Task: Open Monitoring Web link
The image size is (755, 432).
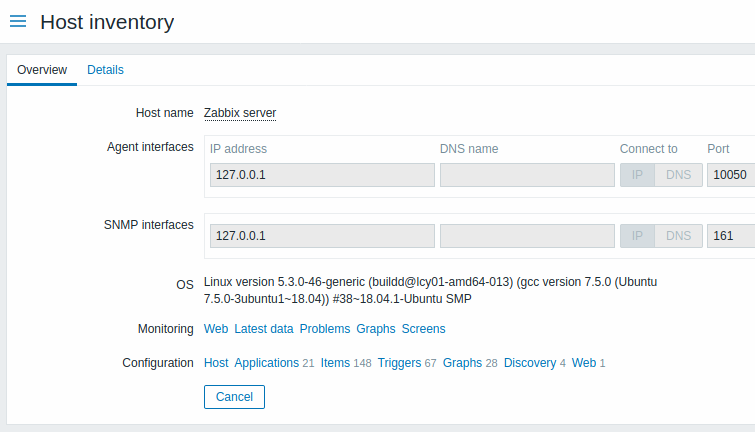Action: pyautogui.click(x=216, y=329)
